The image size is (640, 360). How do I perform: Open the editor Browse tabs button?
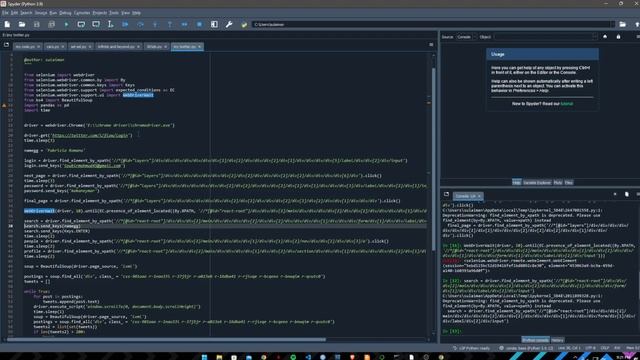tap(7, 45)
